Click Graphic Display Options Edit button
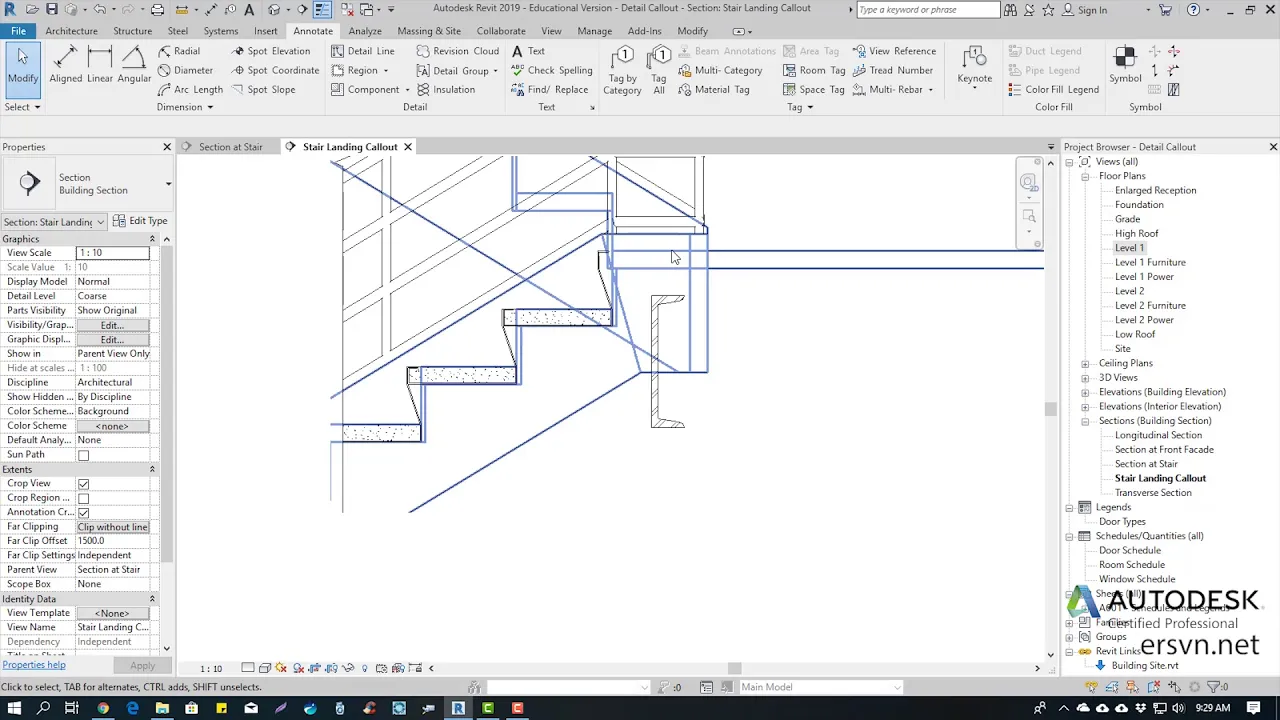Screen dimensions: 1280x720 coord(112,340)
